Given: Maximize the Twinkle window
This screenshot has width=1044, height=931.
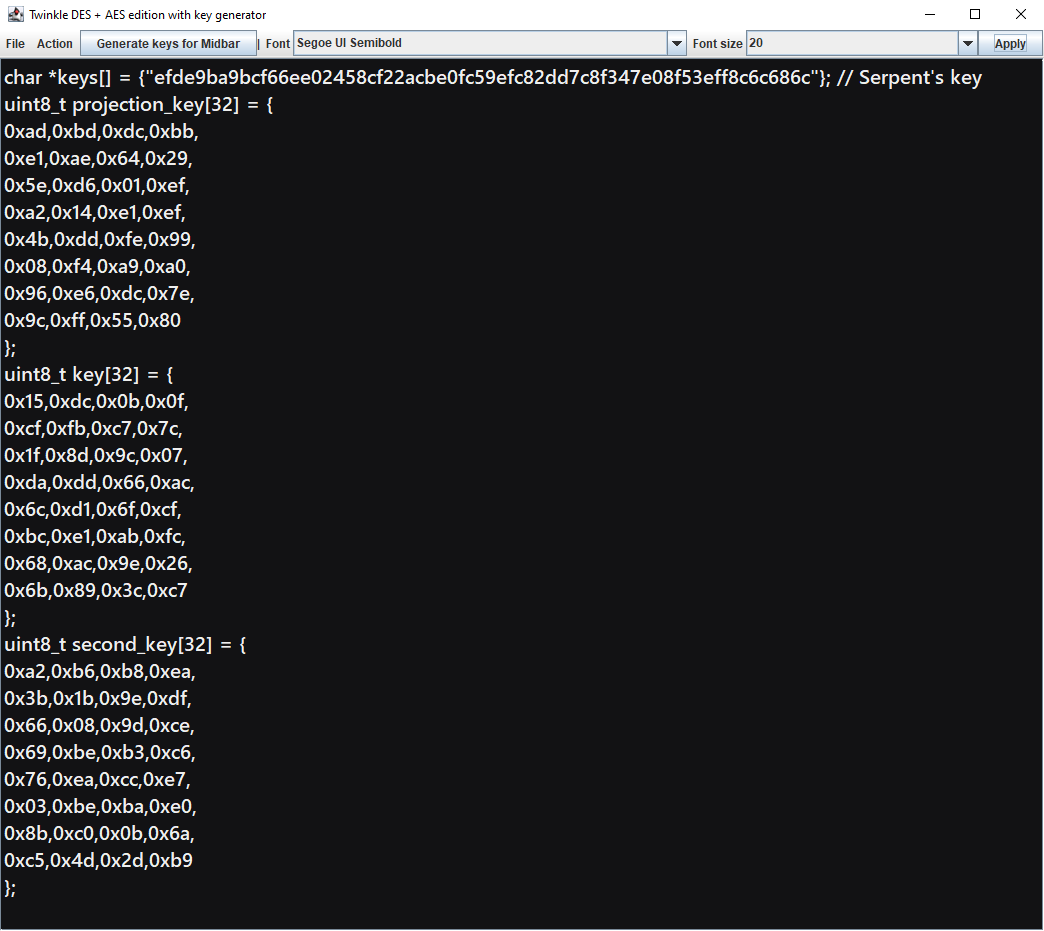Looking at the screenshot, I should [x=975, y=14].
